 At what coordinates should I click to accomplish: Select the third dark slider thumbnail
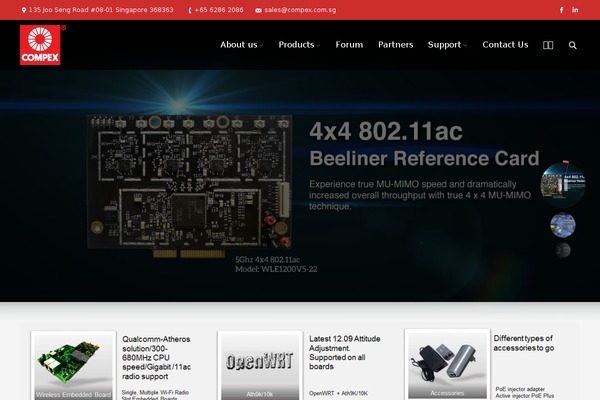point(563,250)
